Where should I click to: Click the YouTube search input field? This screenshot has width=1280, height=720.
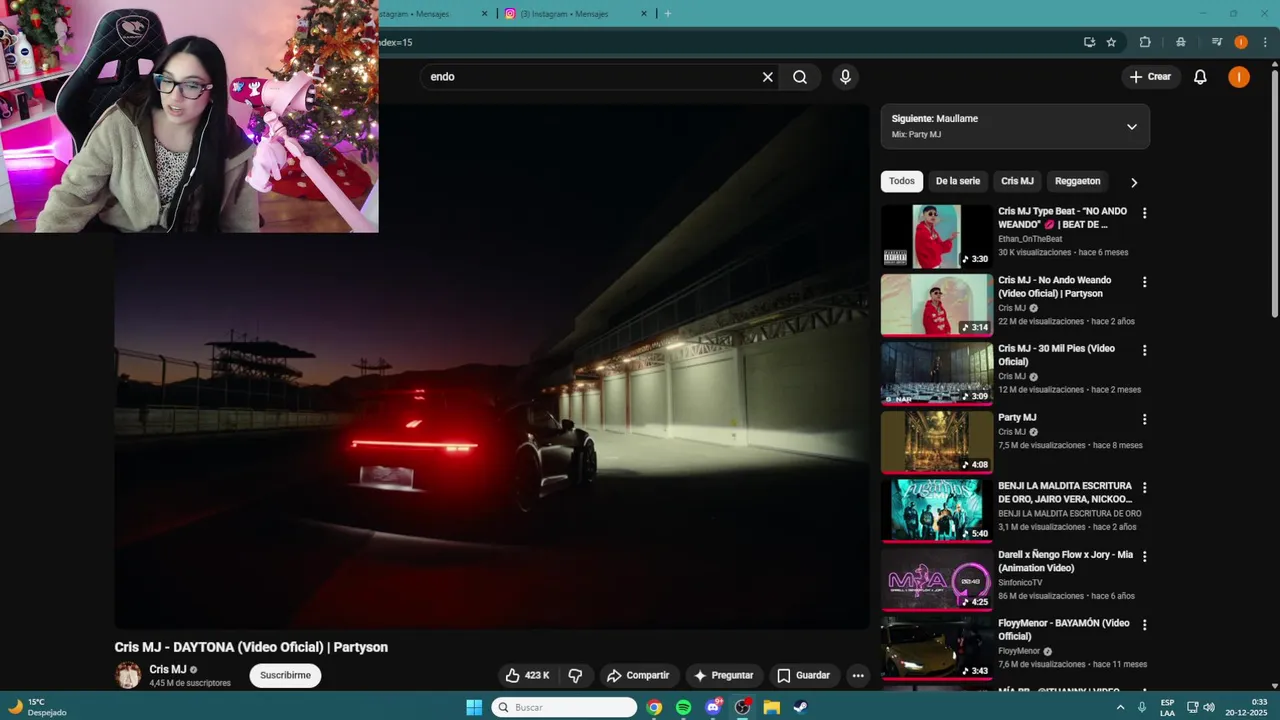tap(590, 77)
